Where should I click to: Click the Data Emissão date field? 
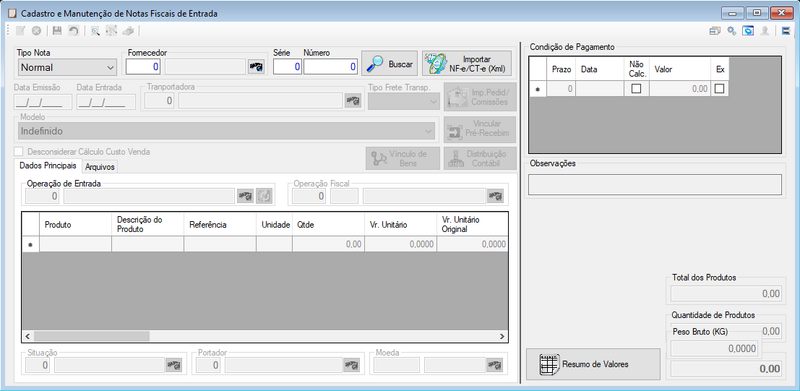(x=43, y=102)
